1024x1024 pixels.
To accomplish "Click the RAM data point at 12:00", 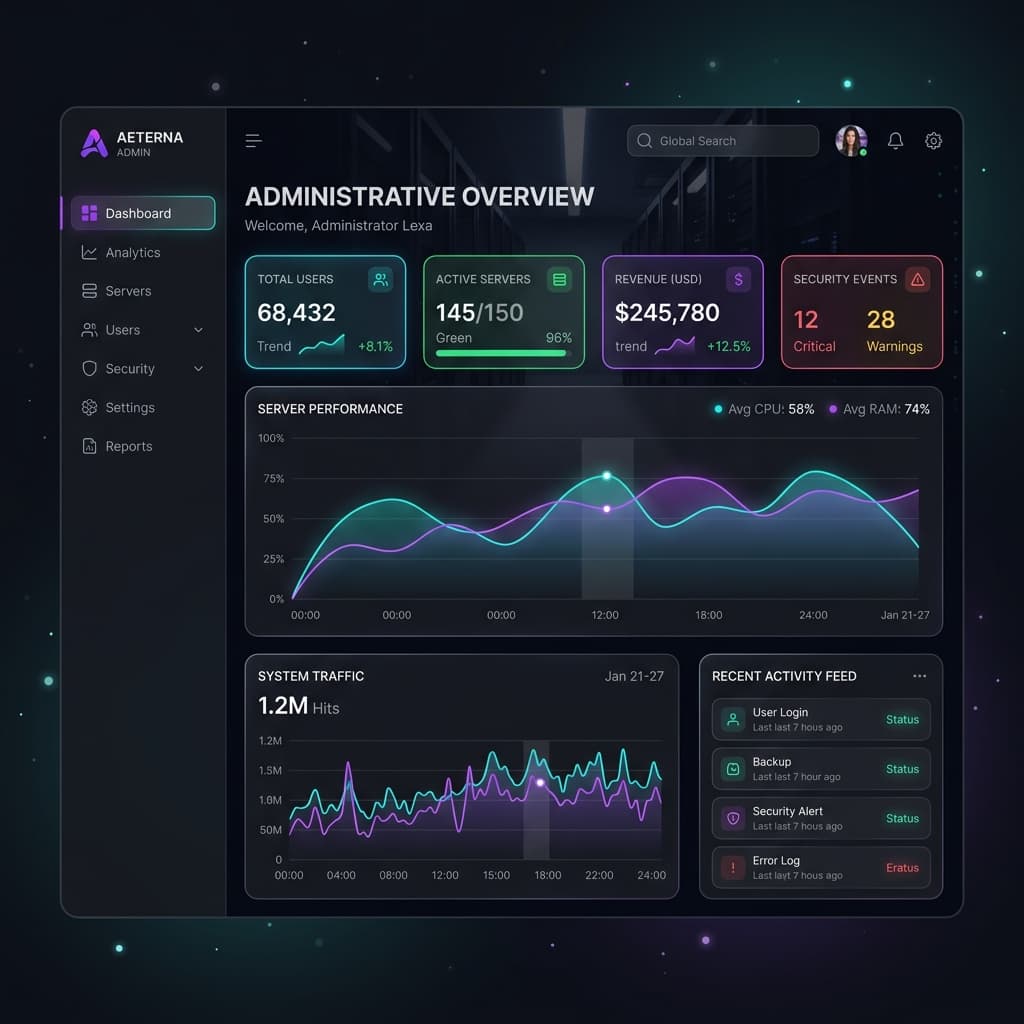I will pos(607,509).
